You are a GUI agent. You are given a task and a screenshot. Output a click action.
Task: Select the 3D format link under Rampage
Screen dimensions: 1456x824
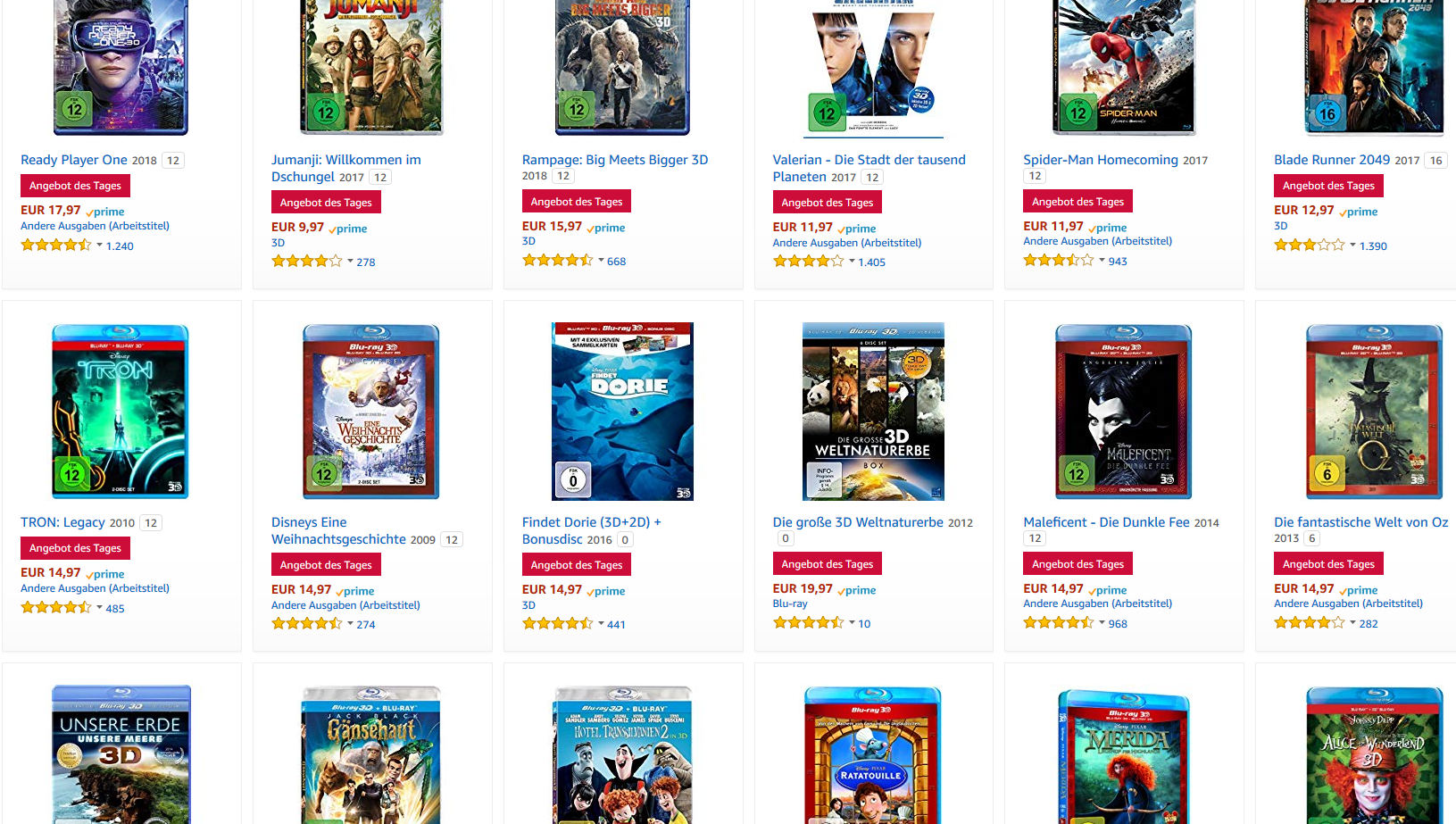528,241
